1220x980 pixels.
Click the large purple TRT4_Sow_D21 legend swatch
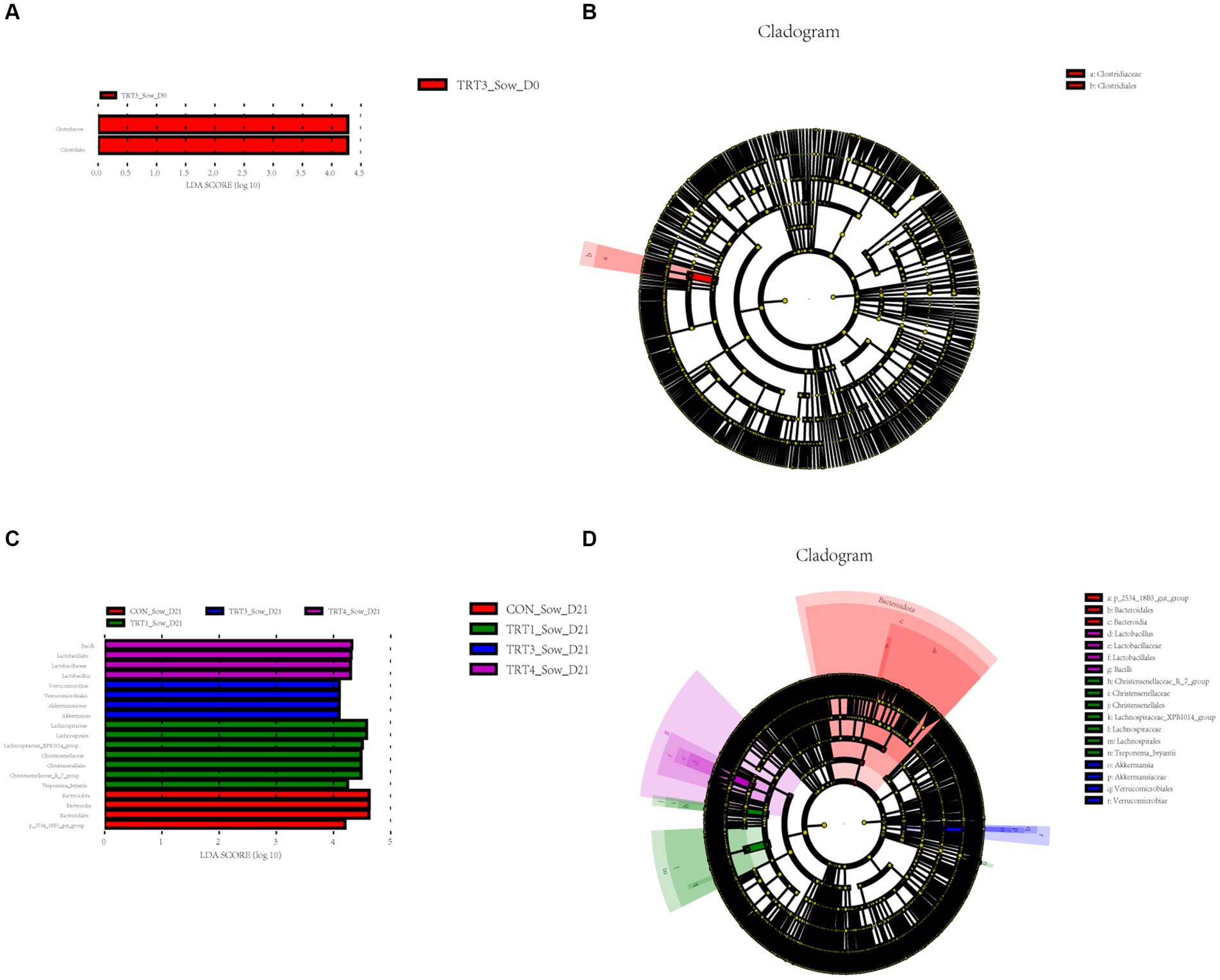point(483,669)
